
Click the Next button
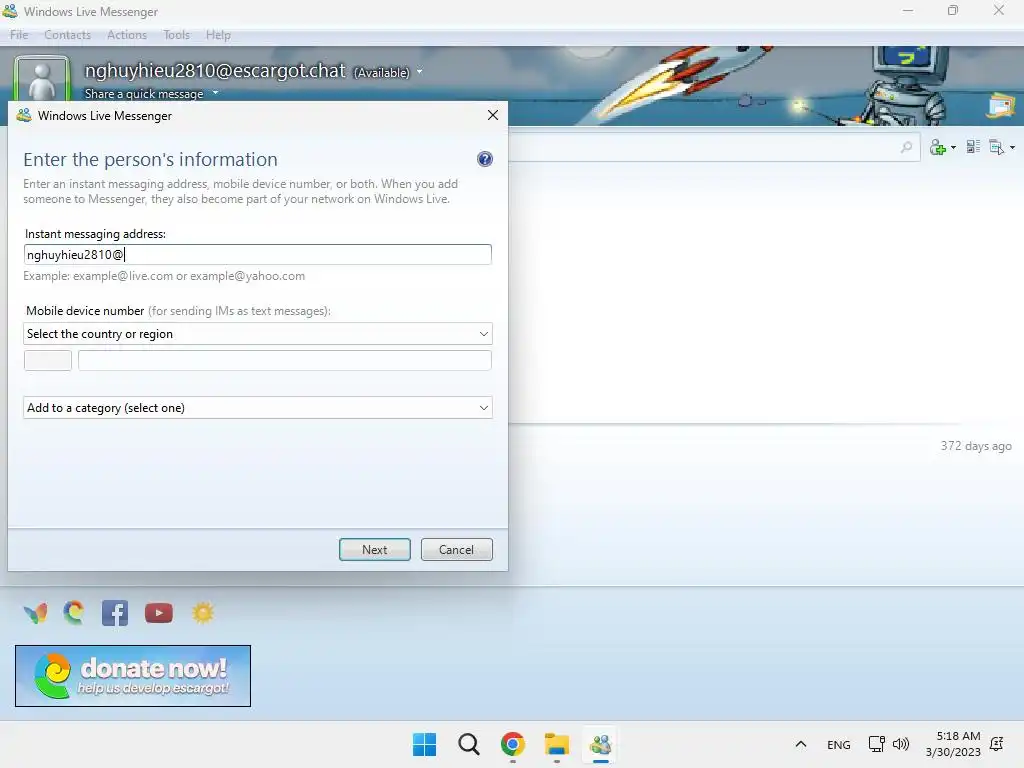coord(375,550)
